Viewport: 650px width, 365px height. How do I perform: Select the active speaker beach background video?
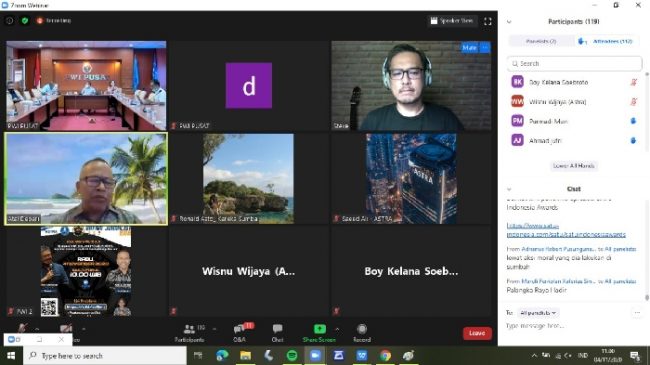click(x=86, y=179)
